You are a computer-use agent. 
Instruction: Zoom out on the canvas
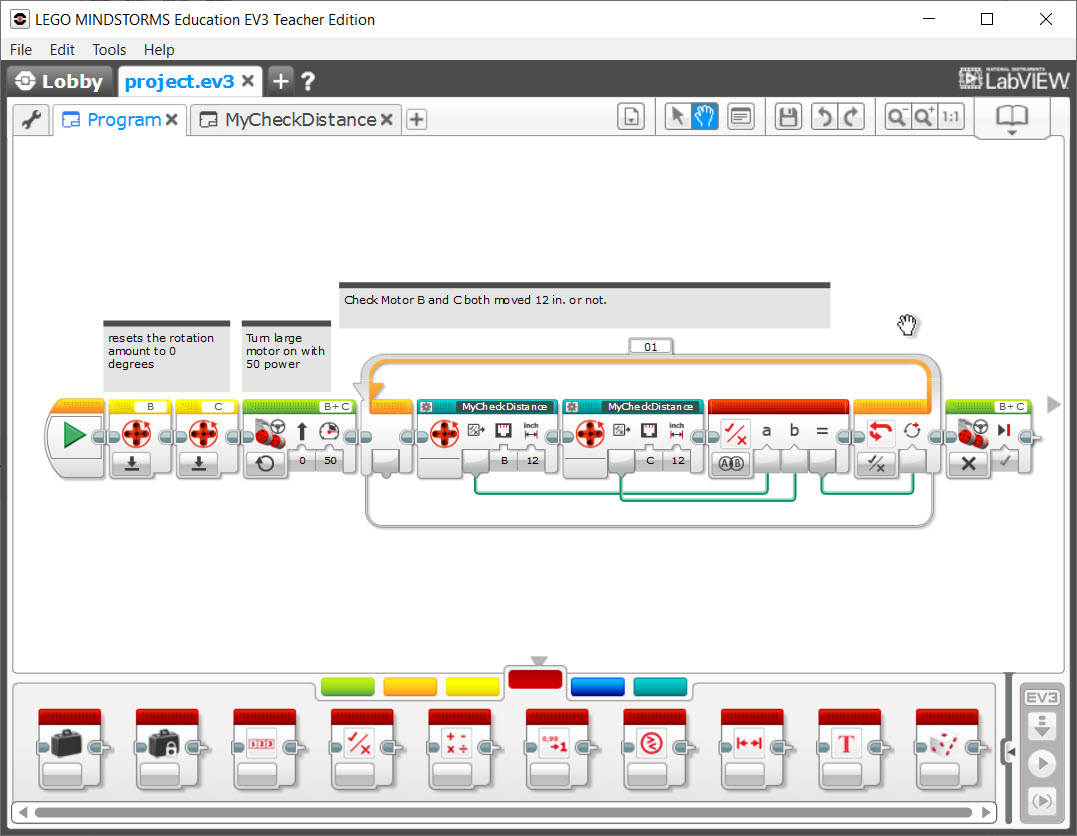pos(896,117)
